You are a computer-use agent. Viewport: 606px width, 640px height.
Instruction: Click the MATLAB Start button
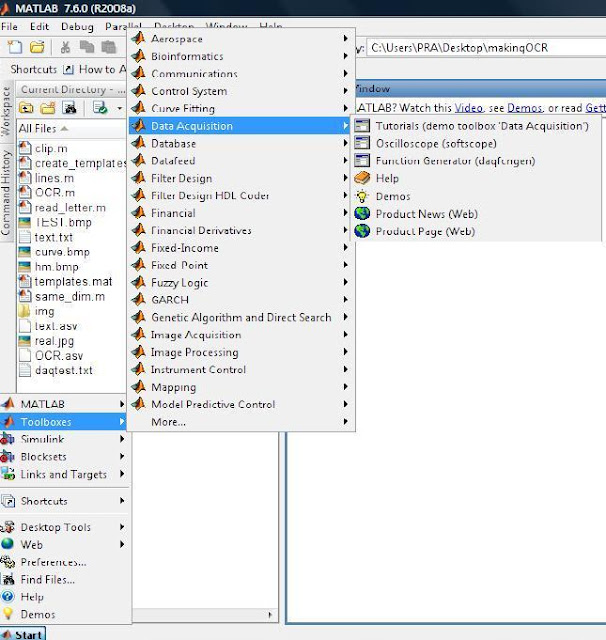[22, 634]
